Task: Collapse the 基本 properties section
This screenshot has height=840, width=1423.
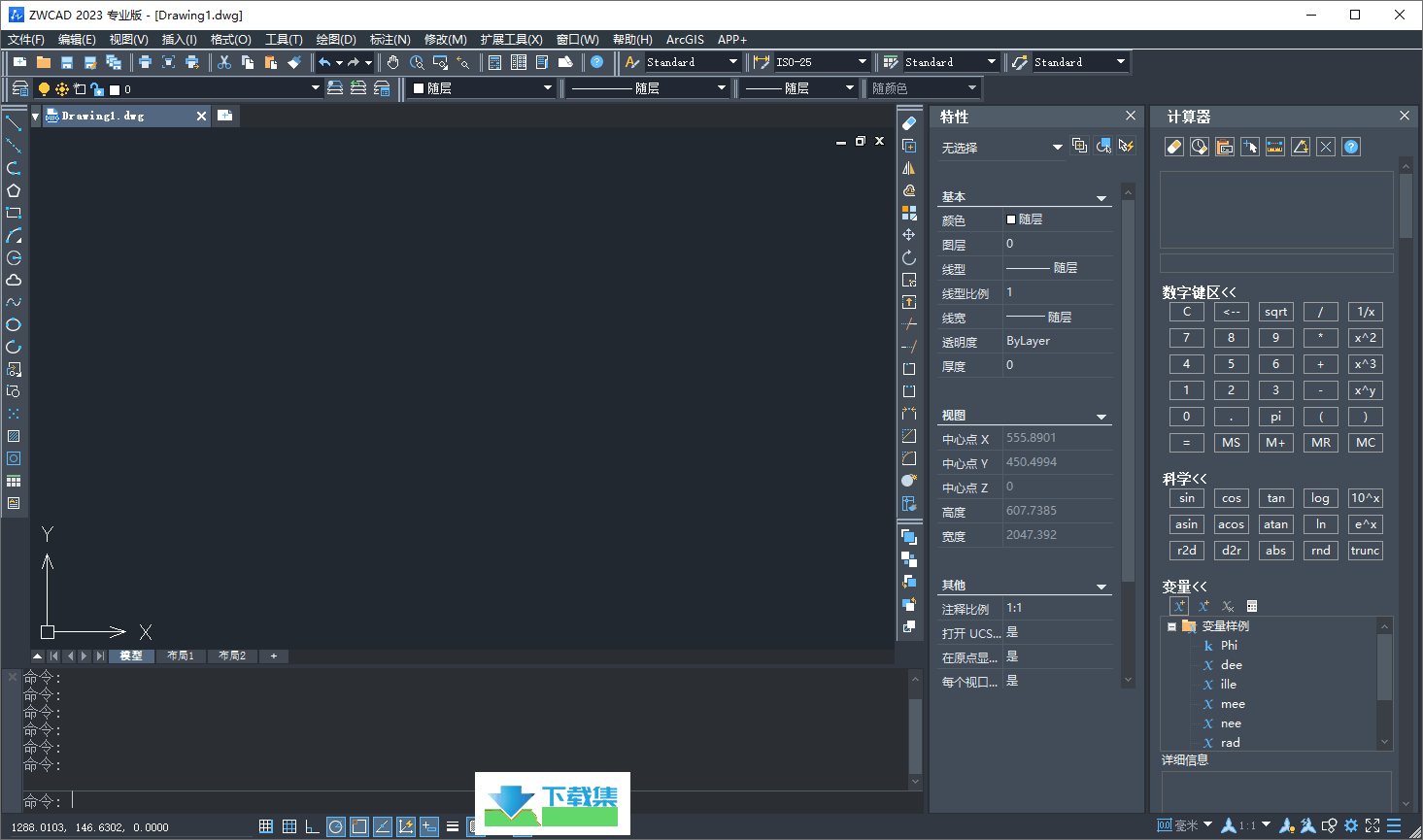Action: [1101, 198]
